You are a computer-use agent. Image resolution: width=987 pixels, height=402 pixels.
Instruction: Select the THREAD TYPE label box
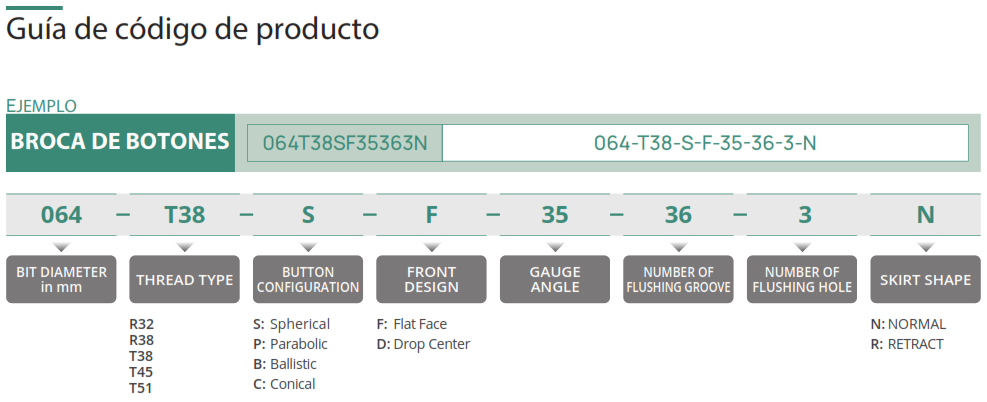point(184,279)
